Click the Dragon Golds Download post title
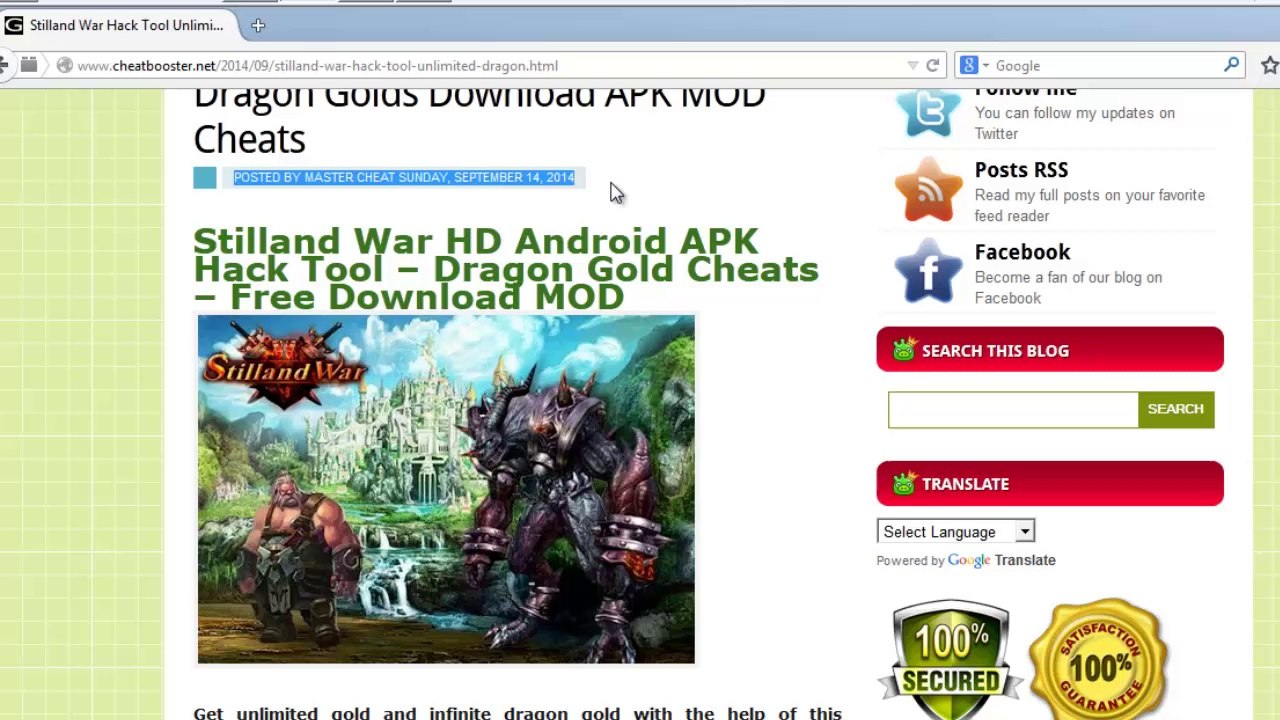1280x720 pixels. coord(479,118)
